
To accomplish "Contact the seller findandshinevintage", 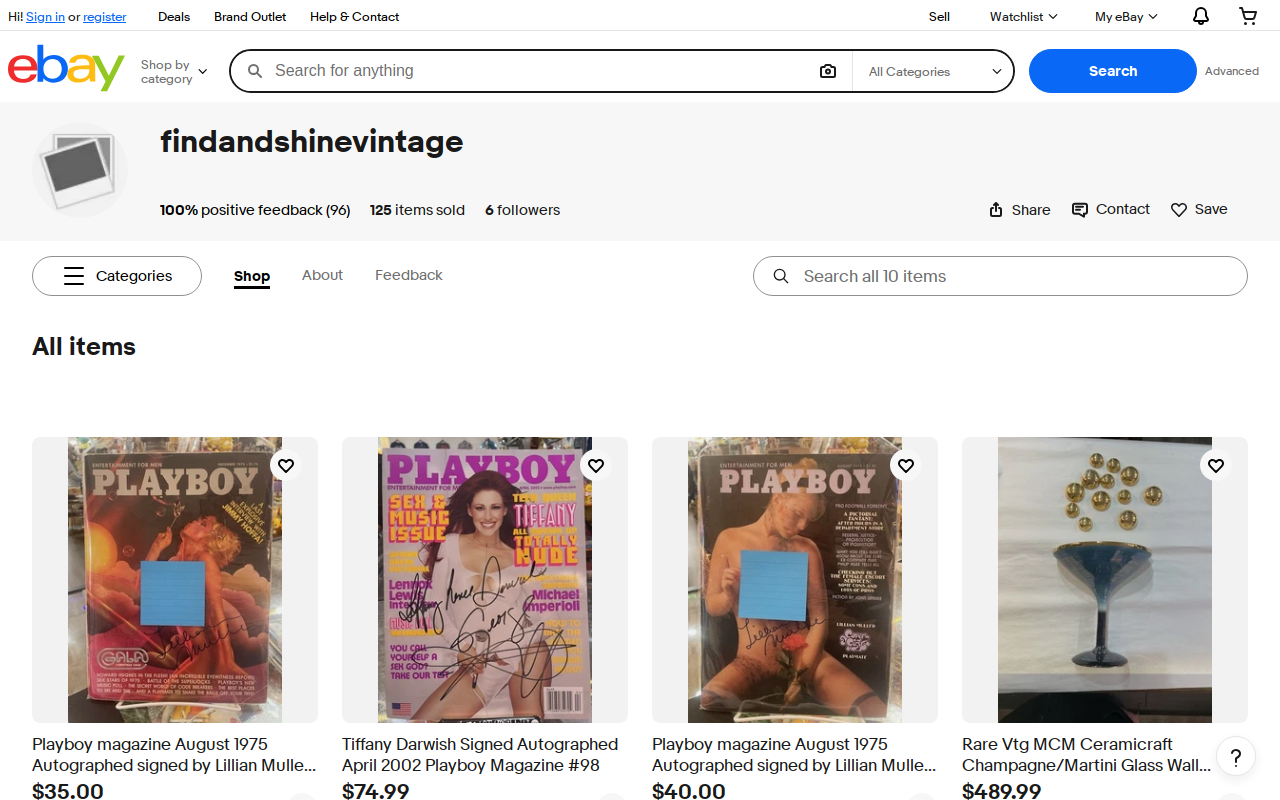I will click(1110, 209).
